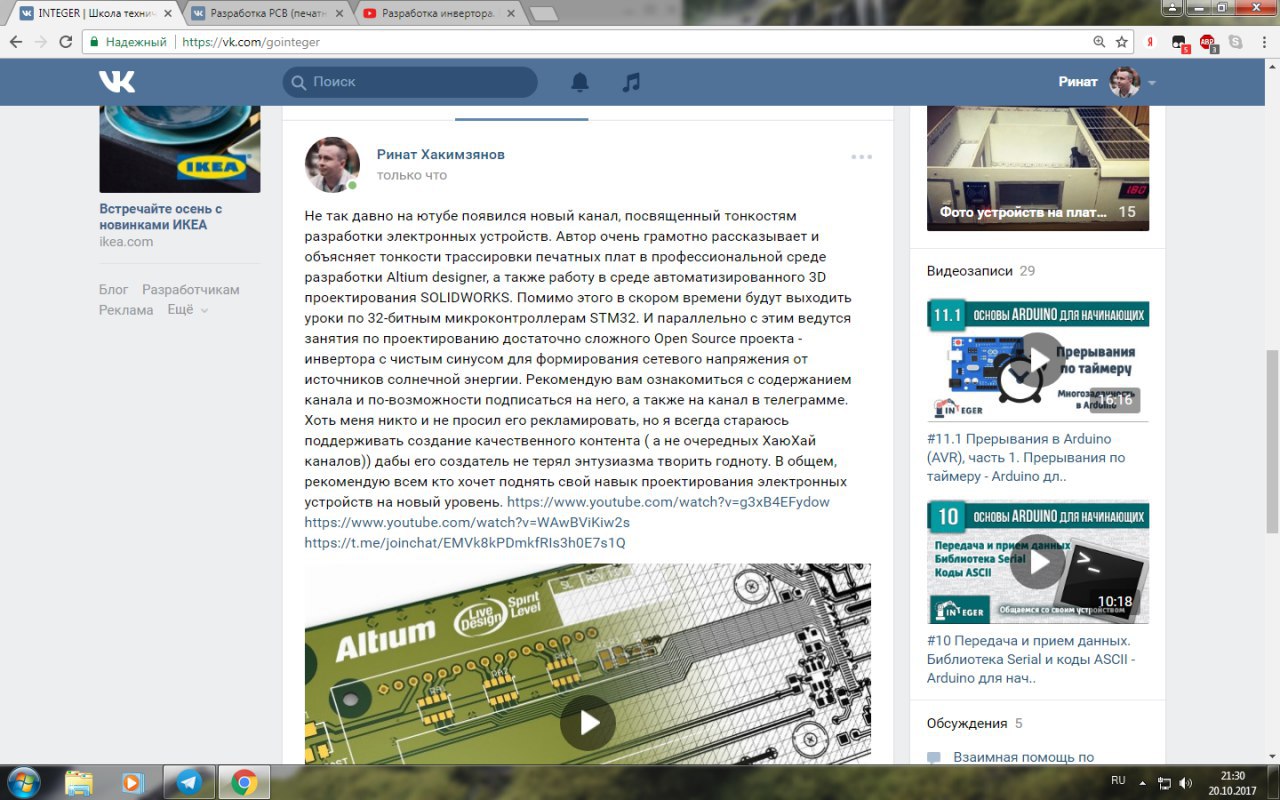Open Реклама footer link
Image resolution: width=1280 pixels, height=800 pixels.
click(x=126, y=310)
